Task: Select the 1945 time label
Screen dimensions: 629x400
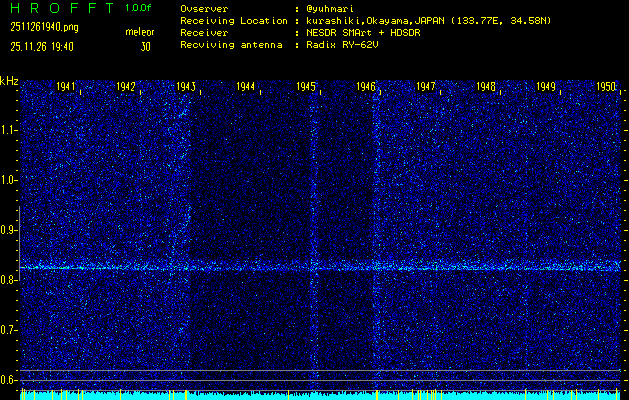Action: tap(306, 87)
